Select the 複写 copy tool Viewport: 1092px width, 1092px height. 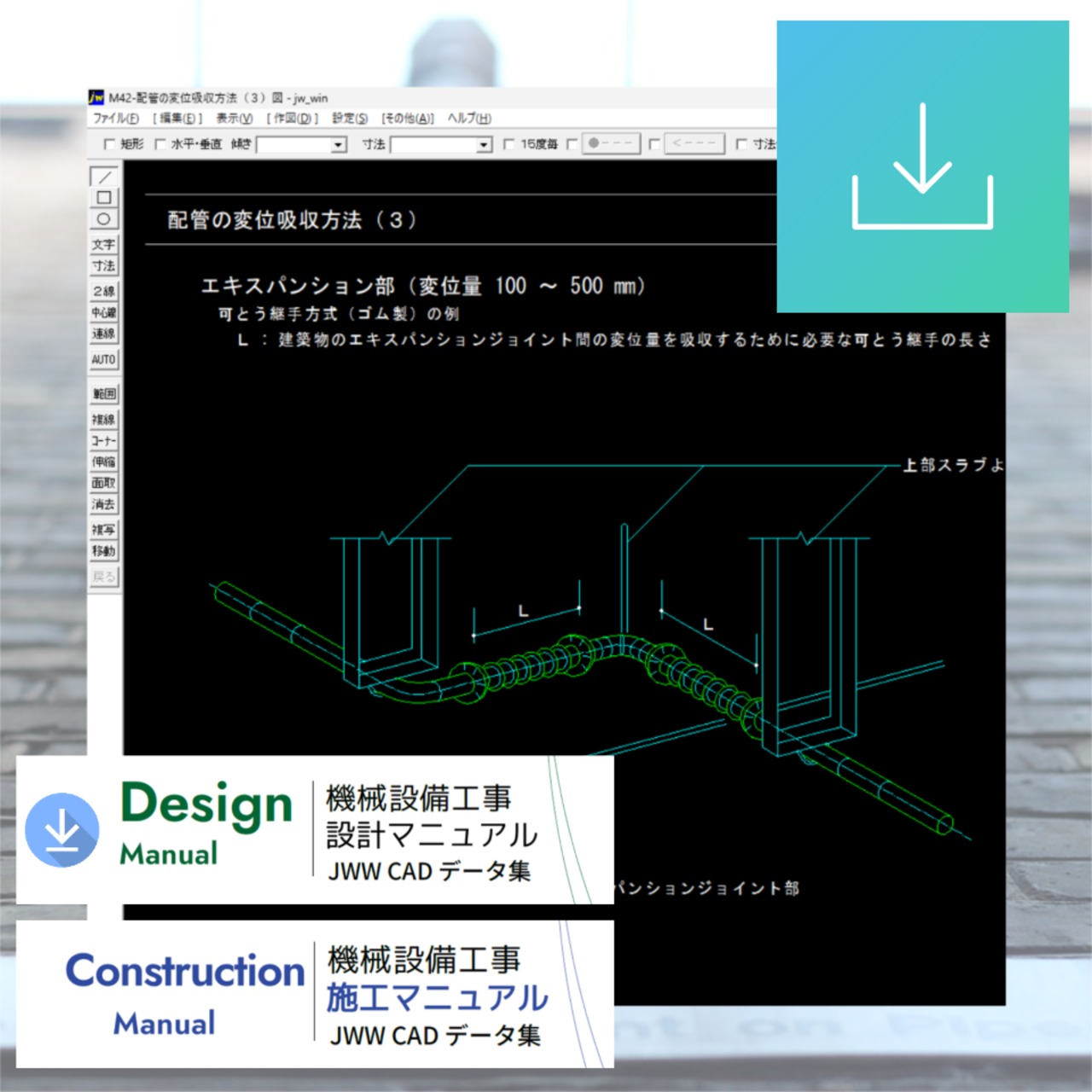pyautogui.click(x=103, y=530)
